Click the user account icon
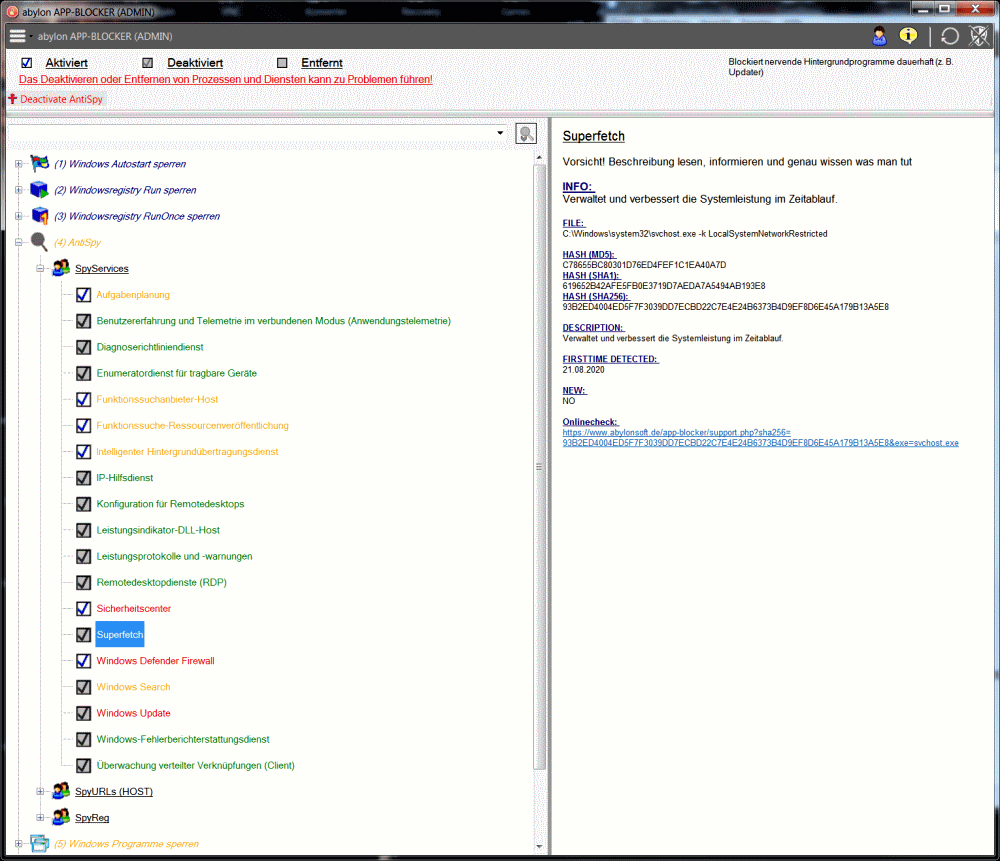This screenshot has height=861, width=1000. click(879, 36)
